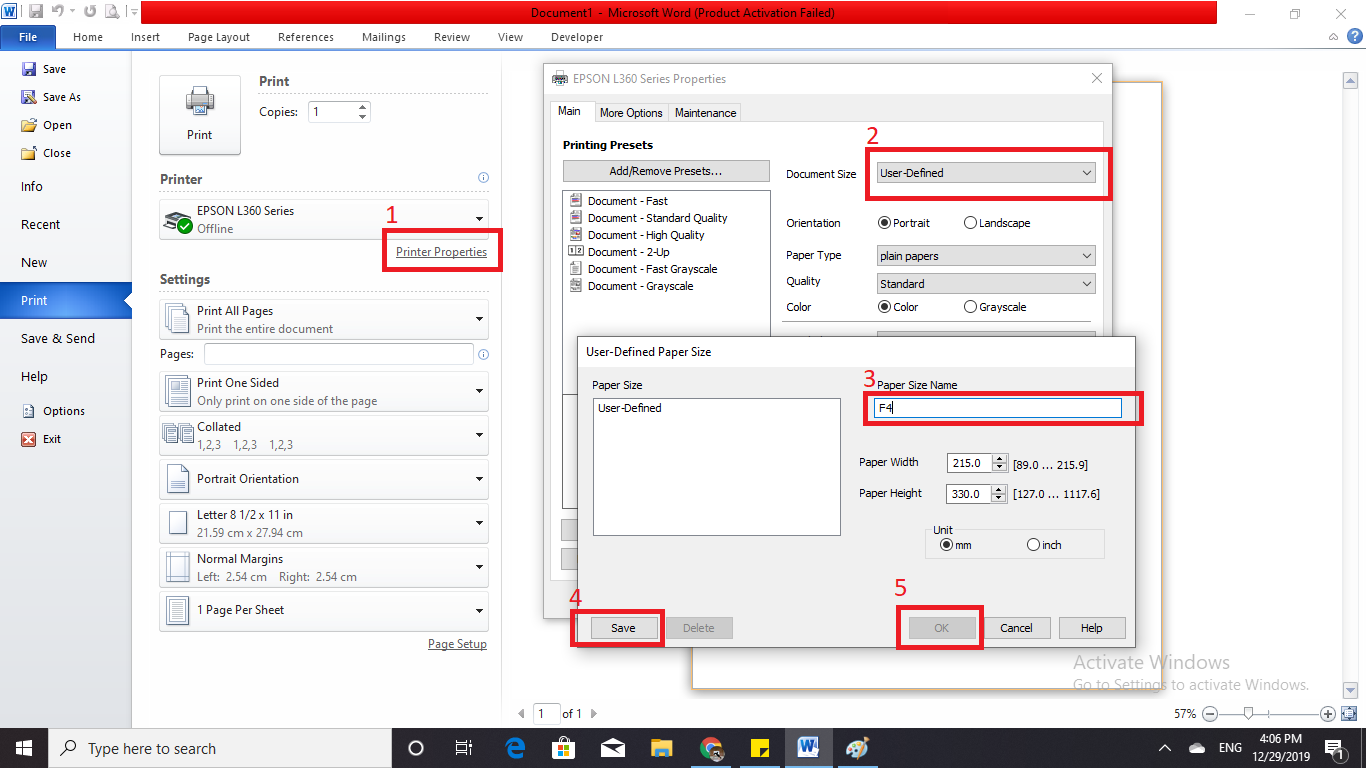Choose mm as the paper size unit

click(x=946, y=545)
